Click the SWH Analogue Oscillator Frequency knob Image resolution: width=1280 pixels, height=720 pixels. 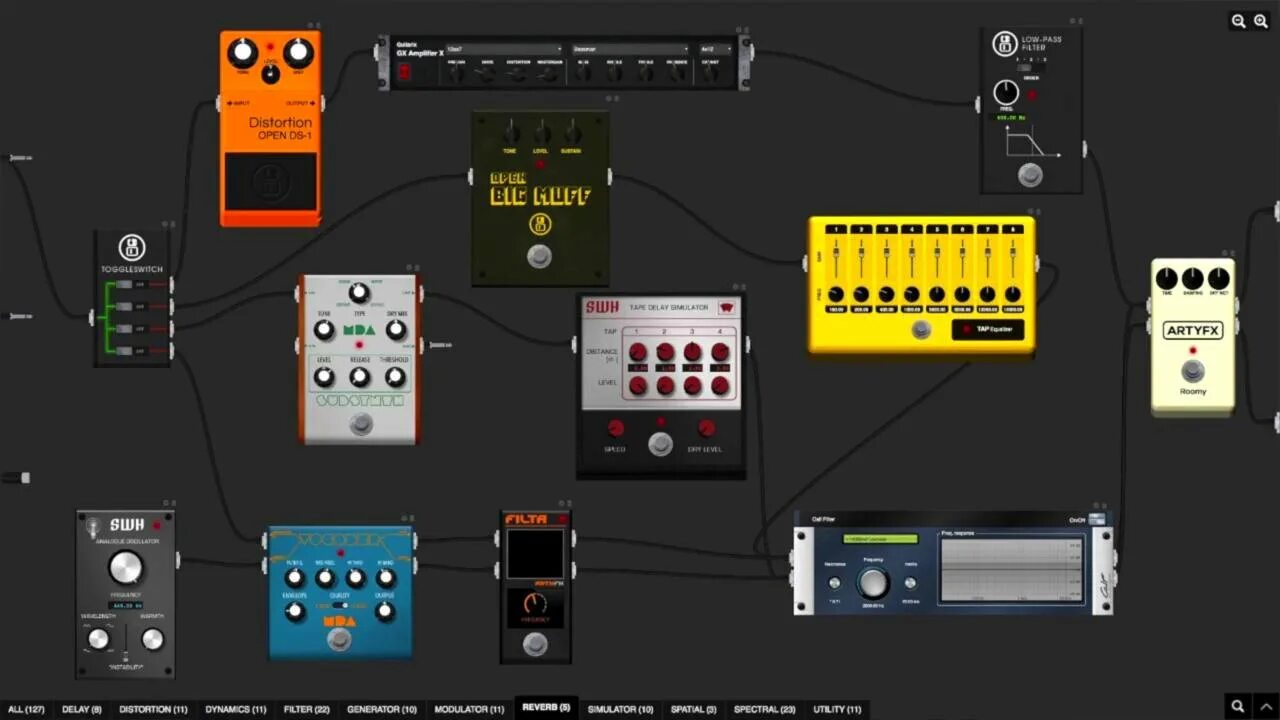pos(126,568)
